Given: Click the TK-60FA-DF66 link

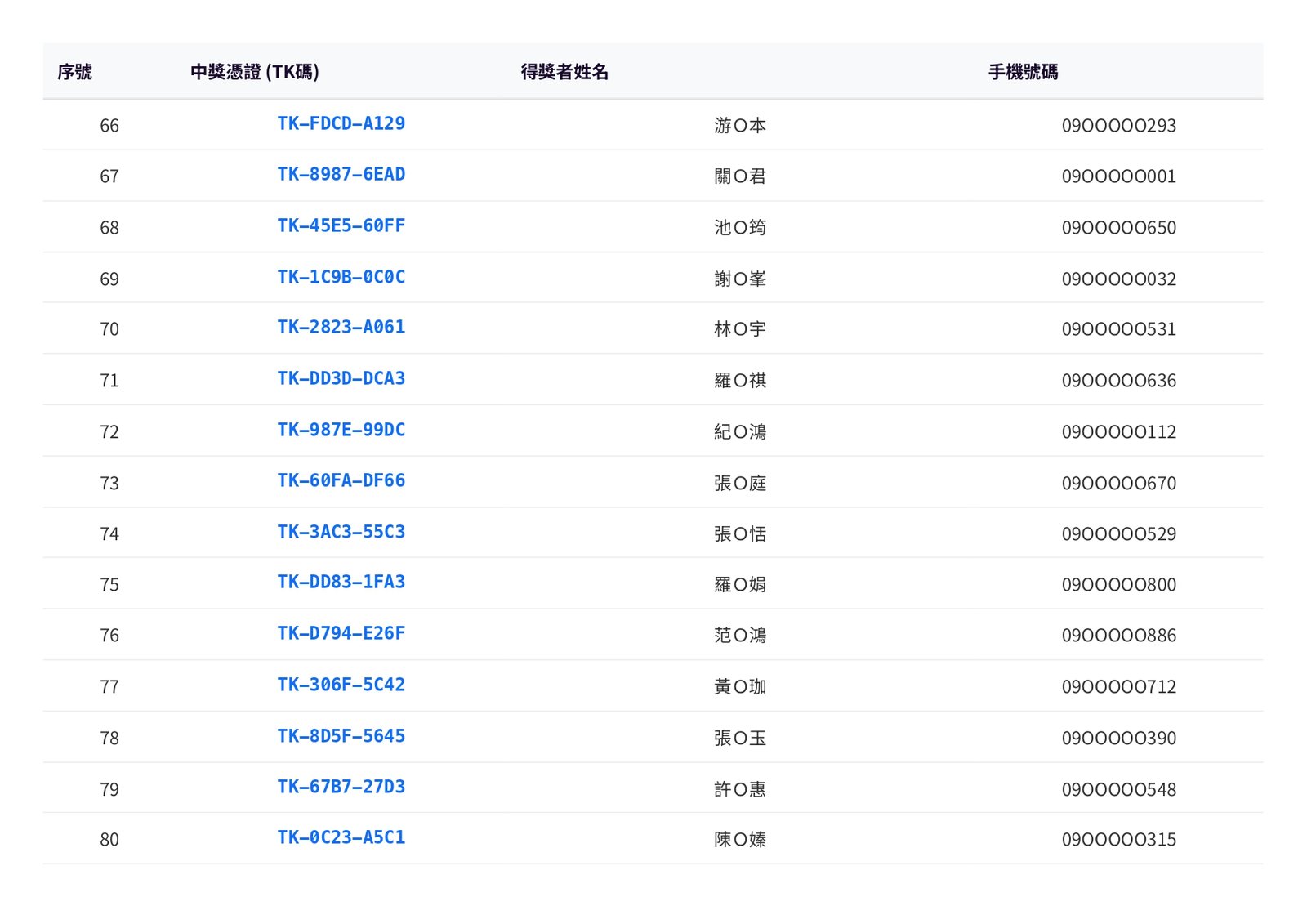Looking at the screenshot, I should 341,480.
